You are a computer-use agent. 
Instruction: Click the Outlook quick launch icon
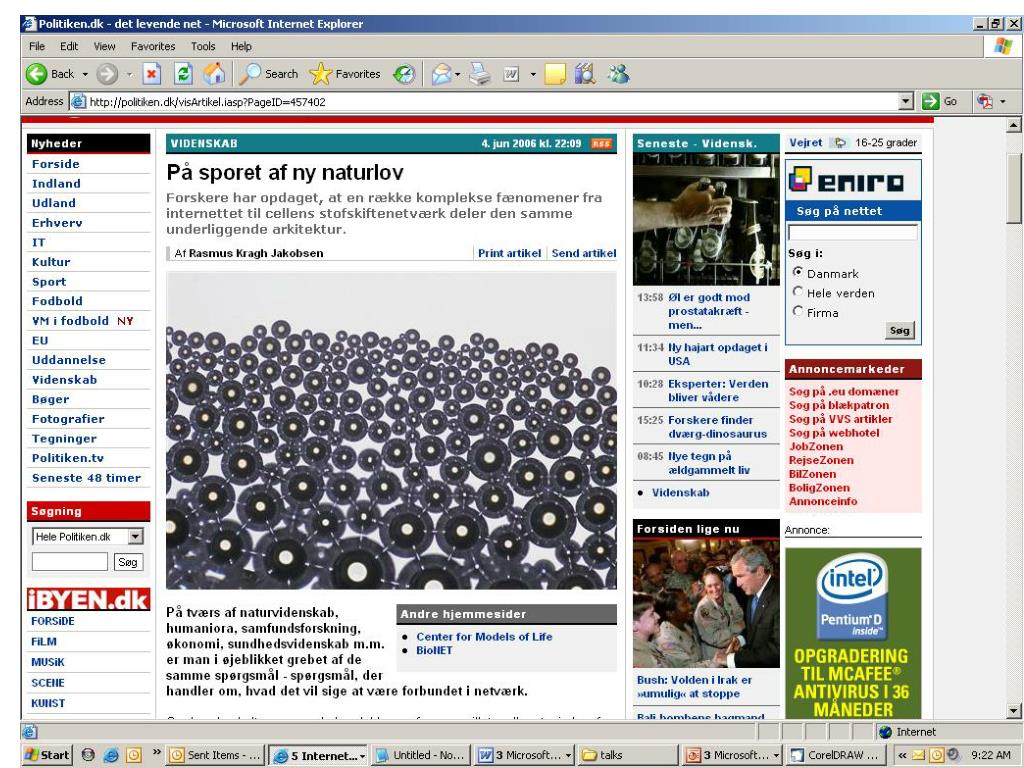134,755
